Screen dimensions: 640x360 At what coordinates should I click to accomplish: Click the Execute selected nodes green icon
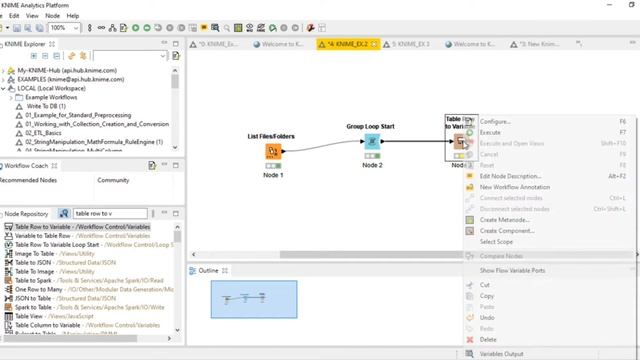pyautogui.click(x=136, y=28)
